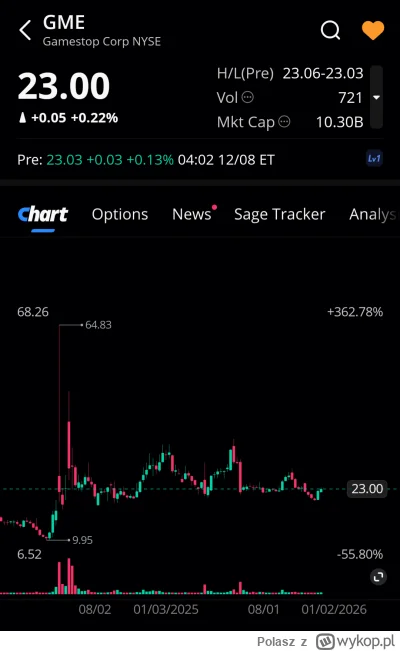Select the GME ticker title
The width and height of the screenshot is (400, 651).
(64, 22)
